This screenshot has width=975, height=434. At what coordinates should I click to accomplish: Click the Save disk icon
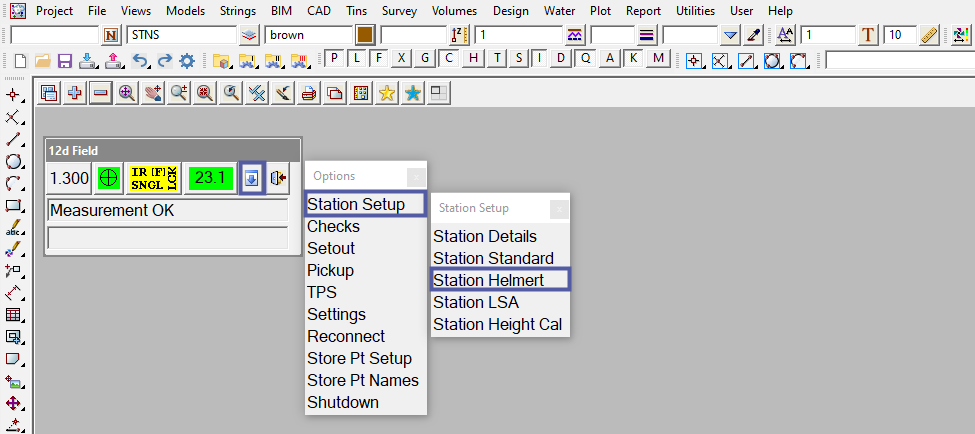click(65, 61)
